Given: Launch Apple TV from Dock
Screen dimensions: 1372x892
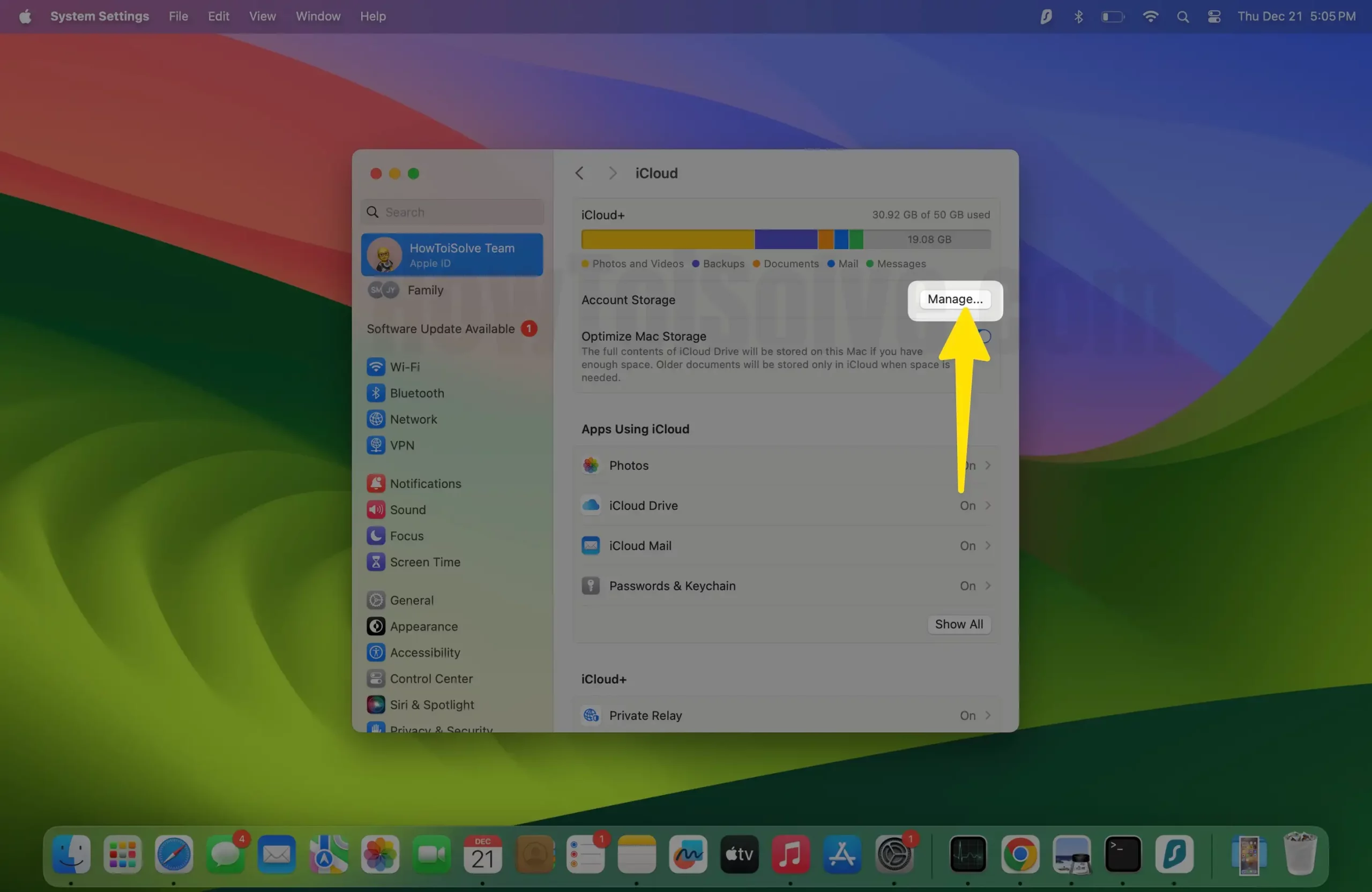Looking at the screenshot, I should [x=739, y=854].
